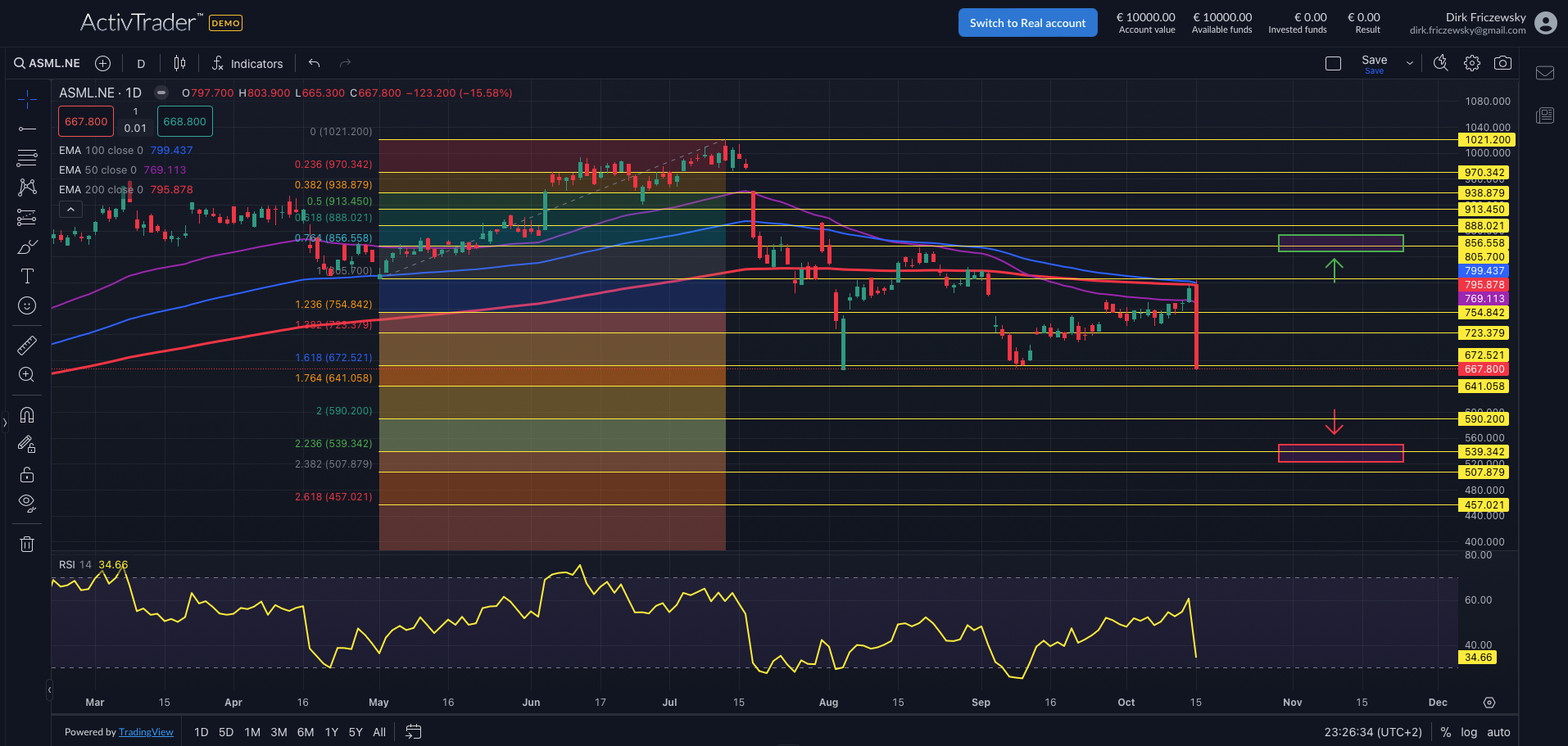Viewport: 1568px width, 746px height.
Task: Select the ruler measure tool
Action: (27, 346)
